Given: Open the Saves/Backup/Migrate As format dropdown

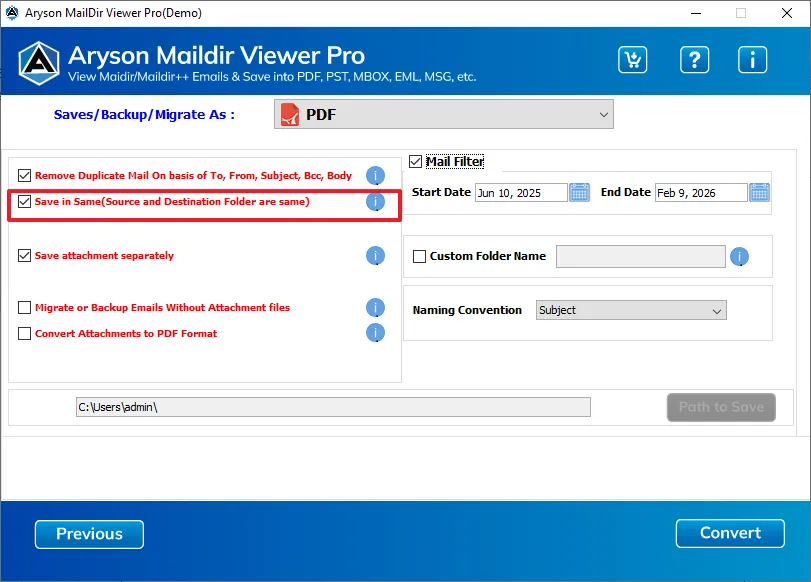Looking at the screenshot, I should point(444,114).
